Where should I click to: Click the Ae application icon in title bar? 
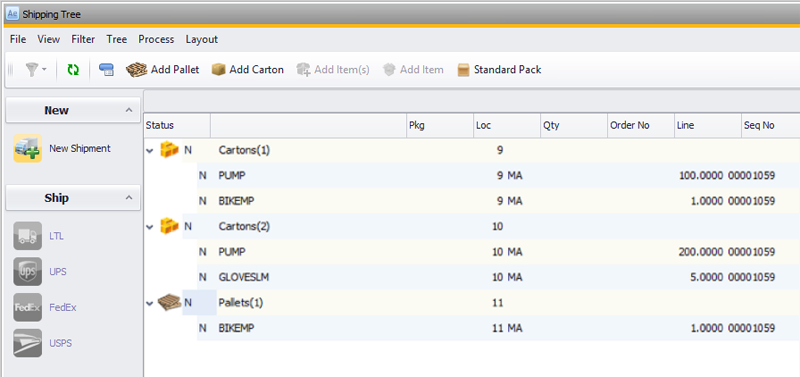coord(12,14)
